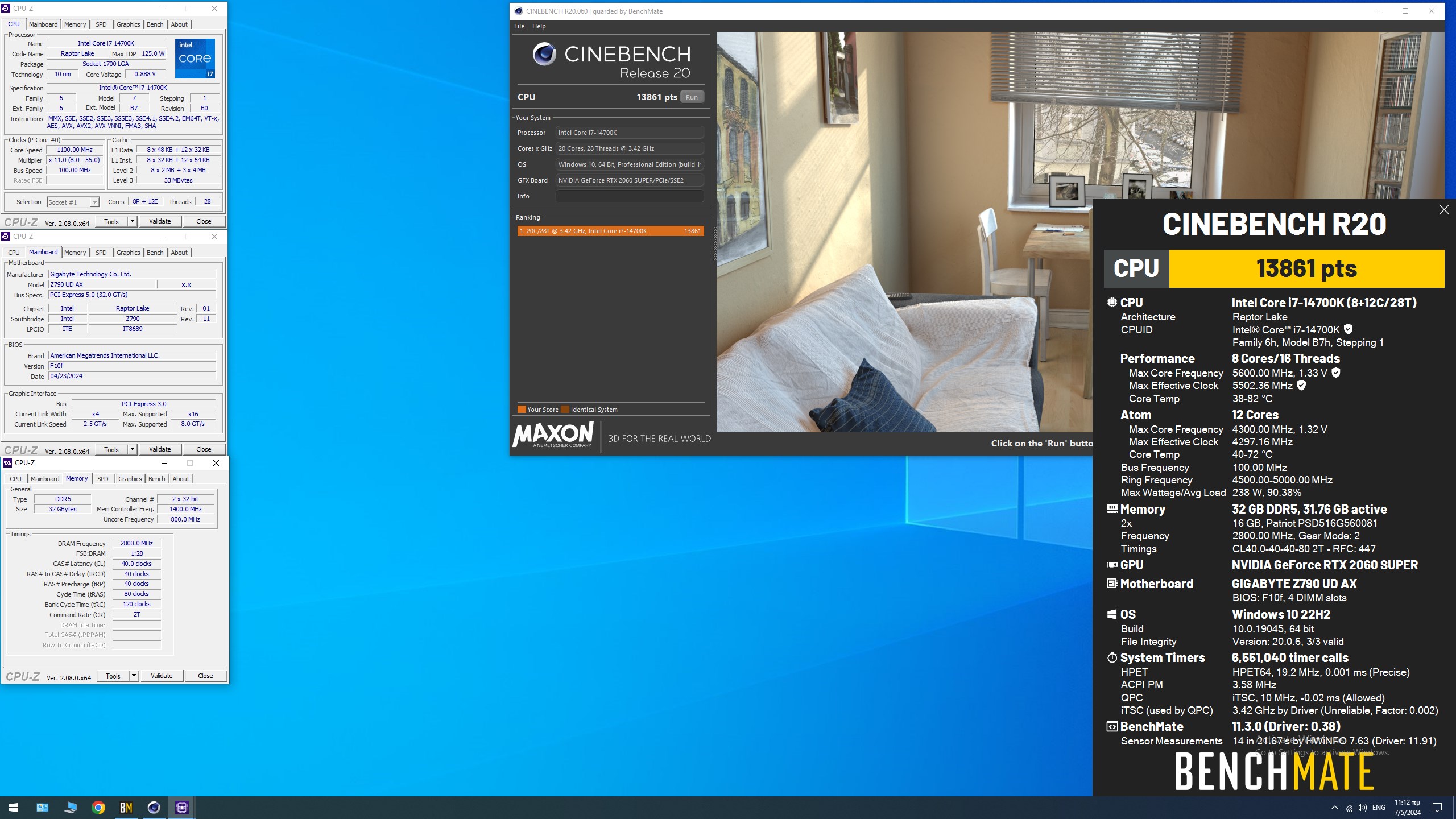Open the Wi-Fi network tray icon
This screenshot has width=1456, height=819.
(x=1349, y=808)
